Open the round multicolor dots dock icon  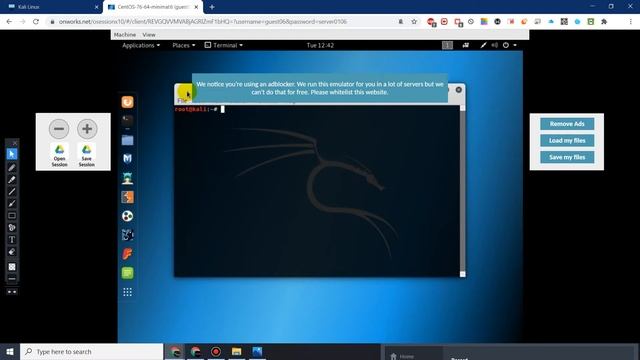click(127, 216)
